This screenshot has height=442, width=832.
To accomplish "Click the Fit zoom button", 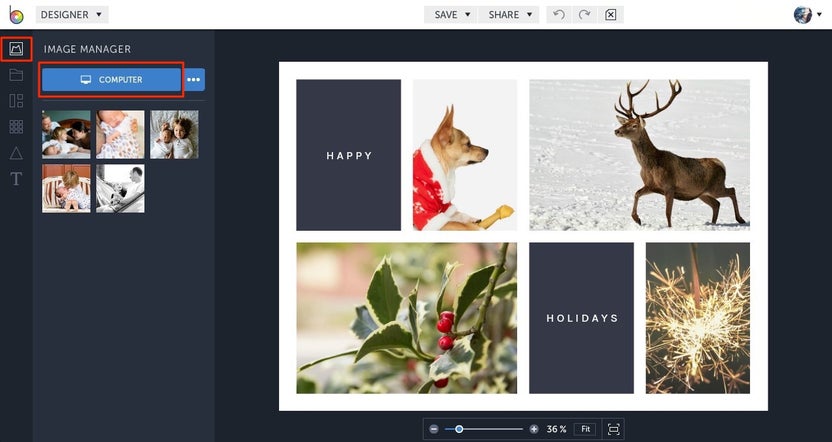I will [585, 429].
